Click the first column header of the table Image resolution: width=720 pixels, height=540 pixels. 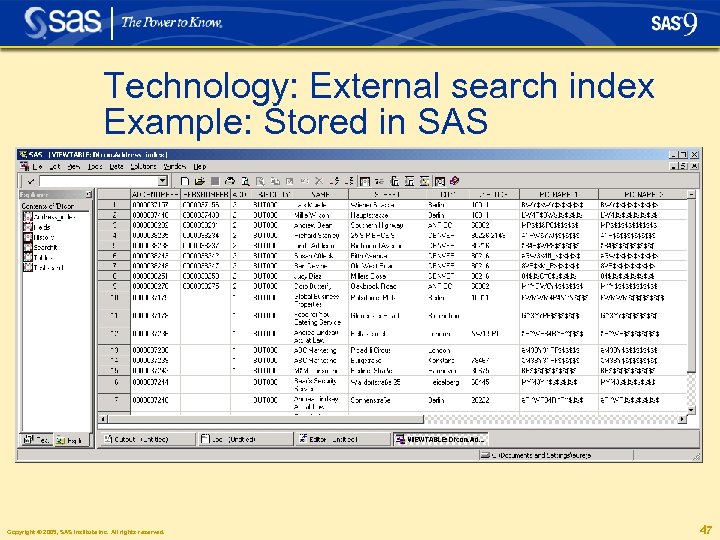pos(155,194)
